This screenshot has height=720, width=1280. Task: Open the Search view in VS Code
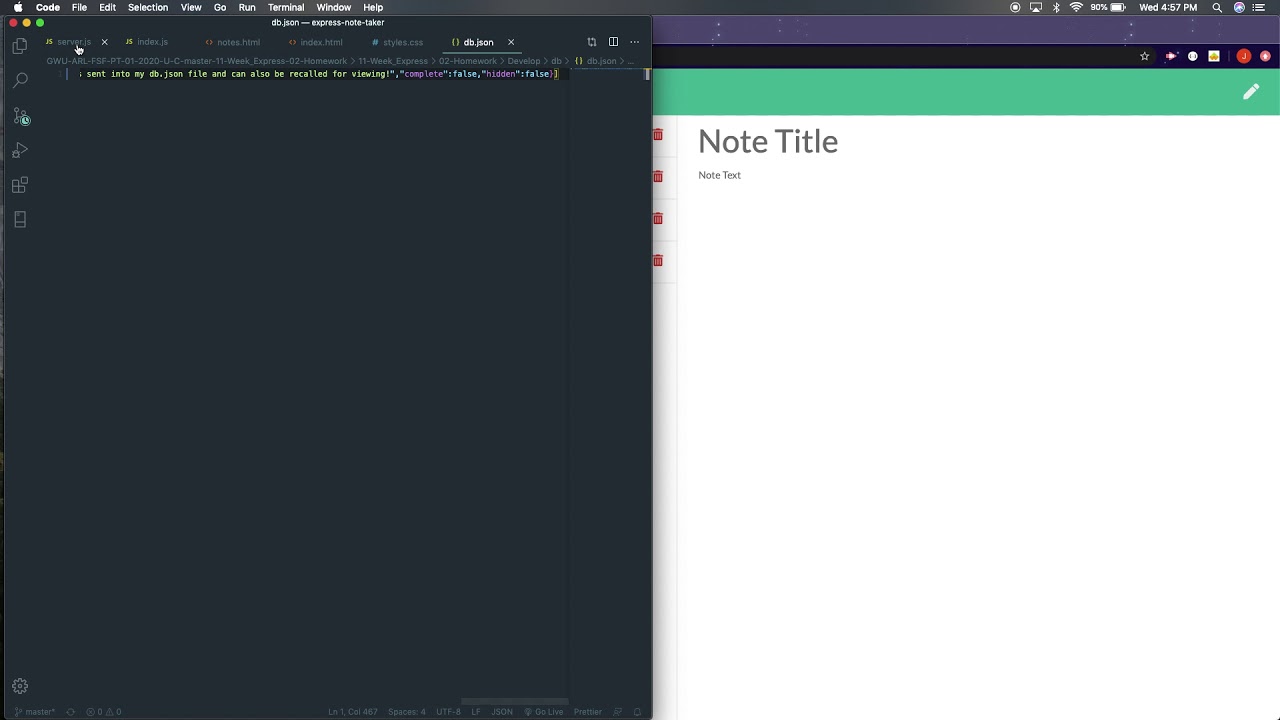click(x=20, y=80)
